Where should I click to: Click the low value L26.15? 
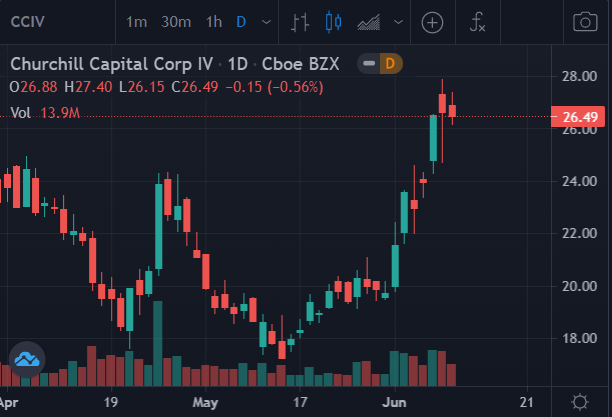pos(142,87)
